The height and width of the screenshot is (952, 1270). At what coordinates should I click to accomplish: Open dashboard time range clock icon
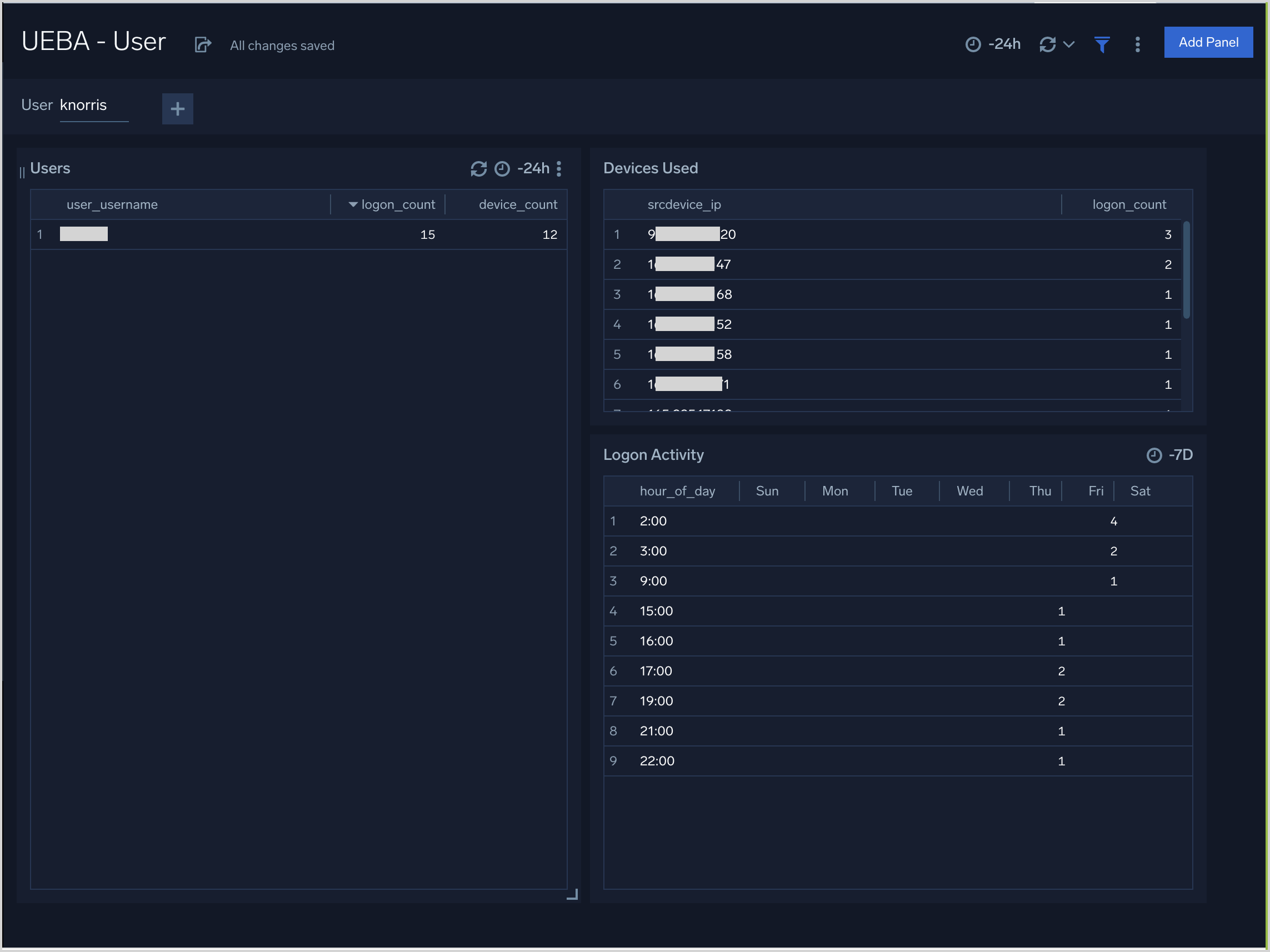(x=973, y=44)
